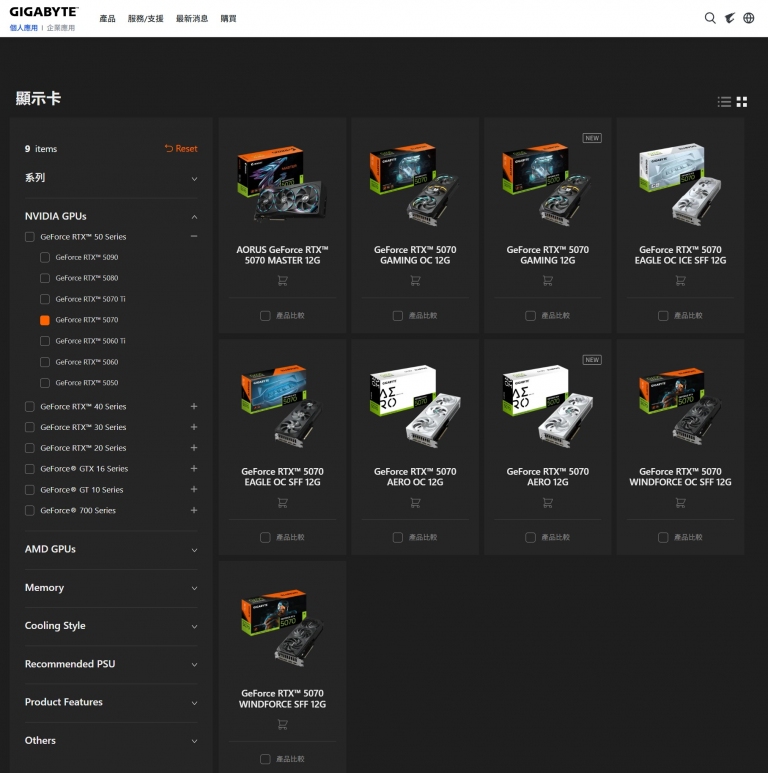Click the GIGABYTE logo
768x773 pixels.
[x=44, y=12]
